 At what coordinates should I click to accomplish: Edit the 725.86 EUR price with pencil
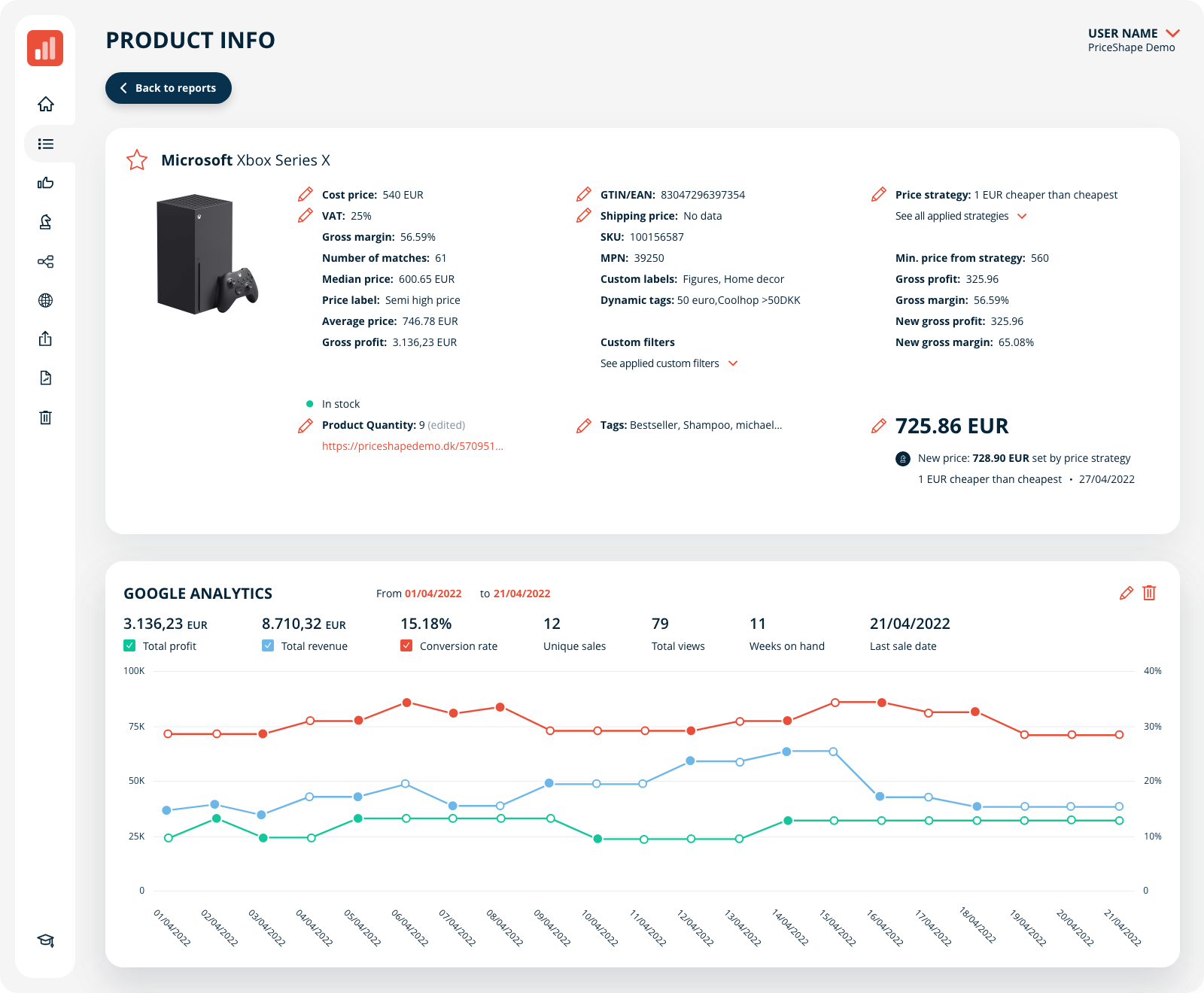(879, 426)
